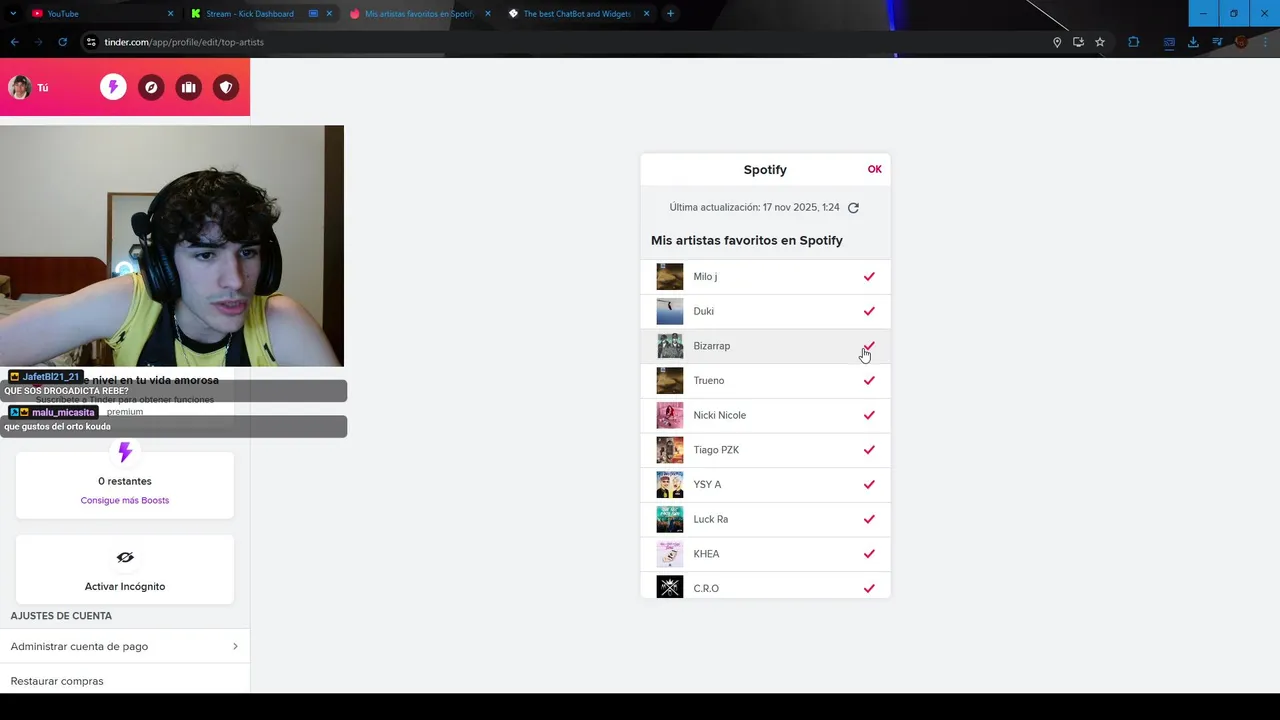Viewport: 1280px width, 720px height.
Task: Close the Stream - Kick Dashboard tab
Action: point(329,14)
